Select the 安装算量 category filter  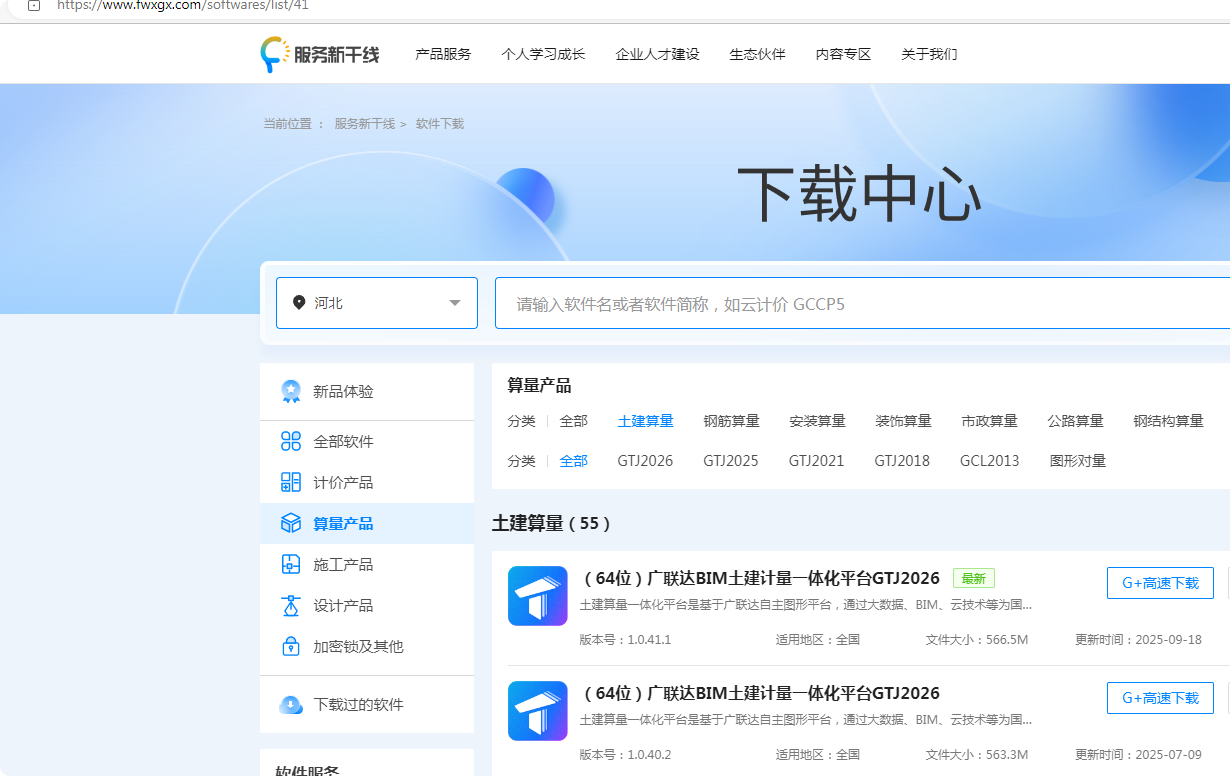817,421
